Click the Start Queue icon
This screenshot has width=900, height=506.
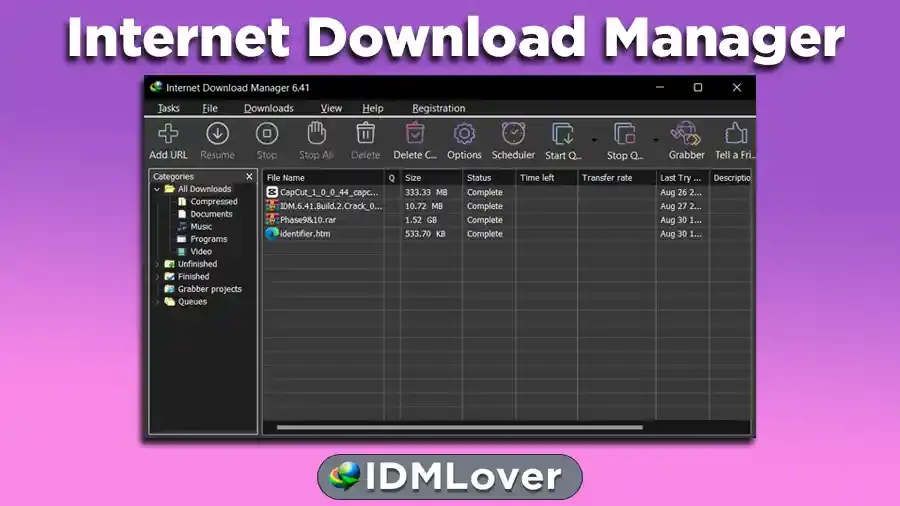(562, 134)
